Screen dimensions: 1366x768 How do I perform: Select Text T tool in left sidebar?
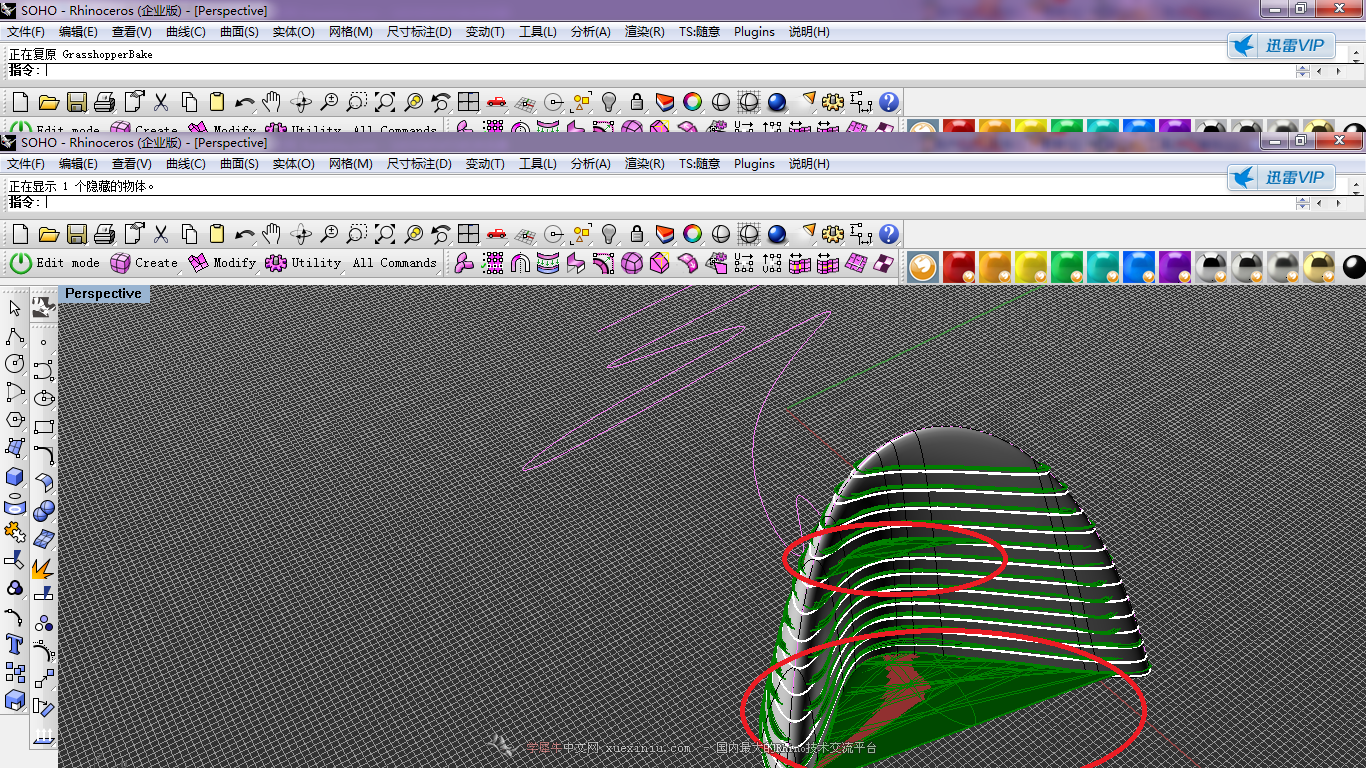(x=15, y=644)
